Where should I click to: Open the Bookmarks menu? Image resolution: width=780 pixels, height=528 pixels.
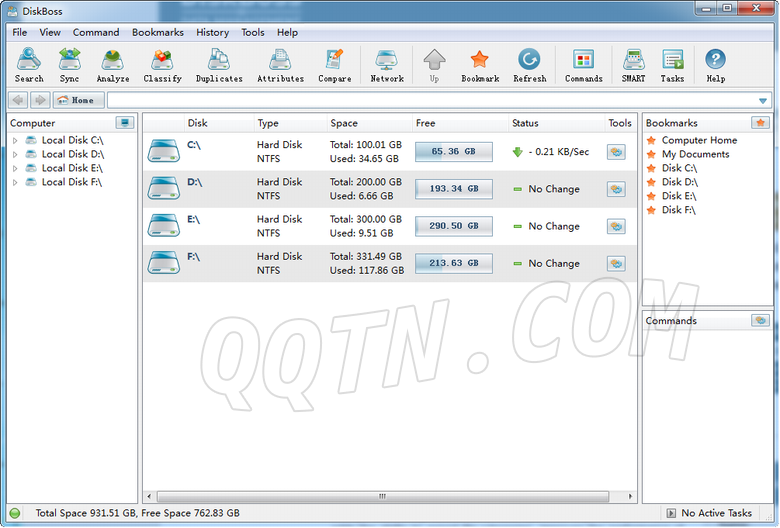pyautogui.click(x=158, y=32)
